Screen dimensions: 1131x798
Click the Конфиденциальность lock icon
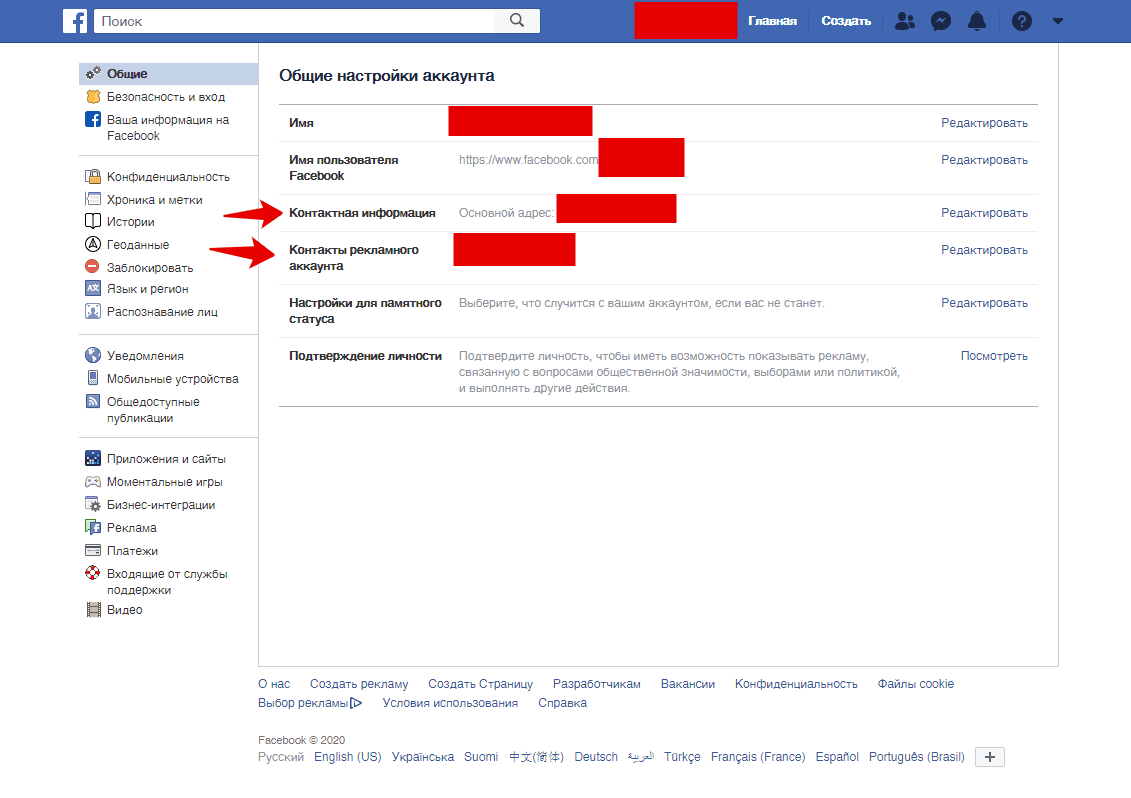pyautogui.click(x=93, y=176)
